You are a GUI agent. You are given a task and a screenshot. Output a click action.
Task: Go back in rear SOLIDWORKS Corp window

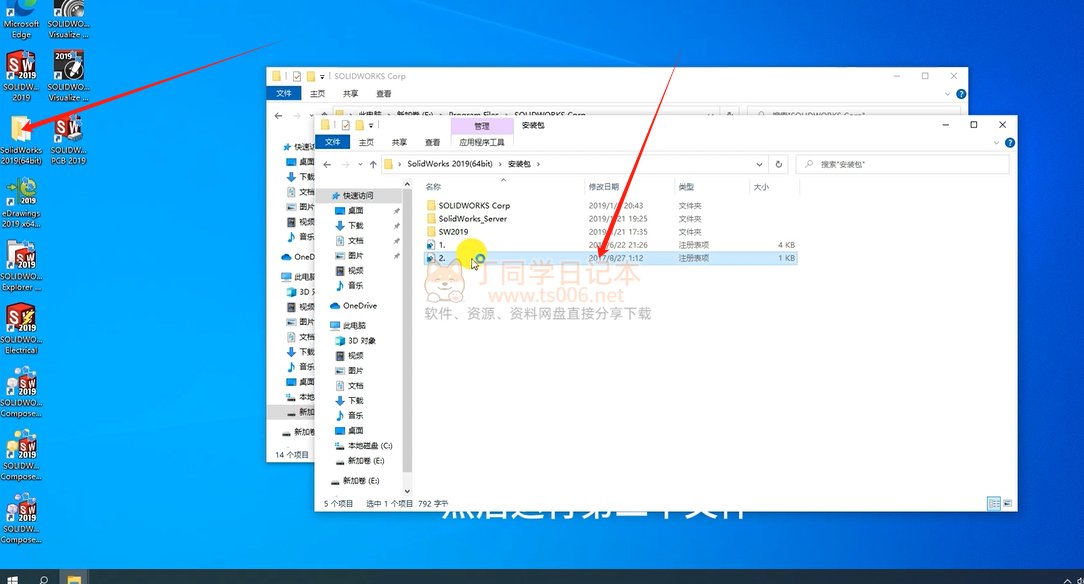click(278, 115)
